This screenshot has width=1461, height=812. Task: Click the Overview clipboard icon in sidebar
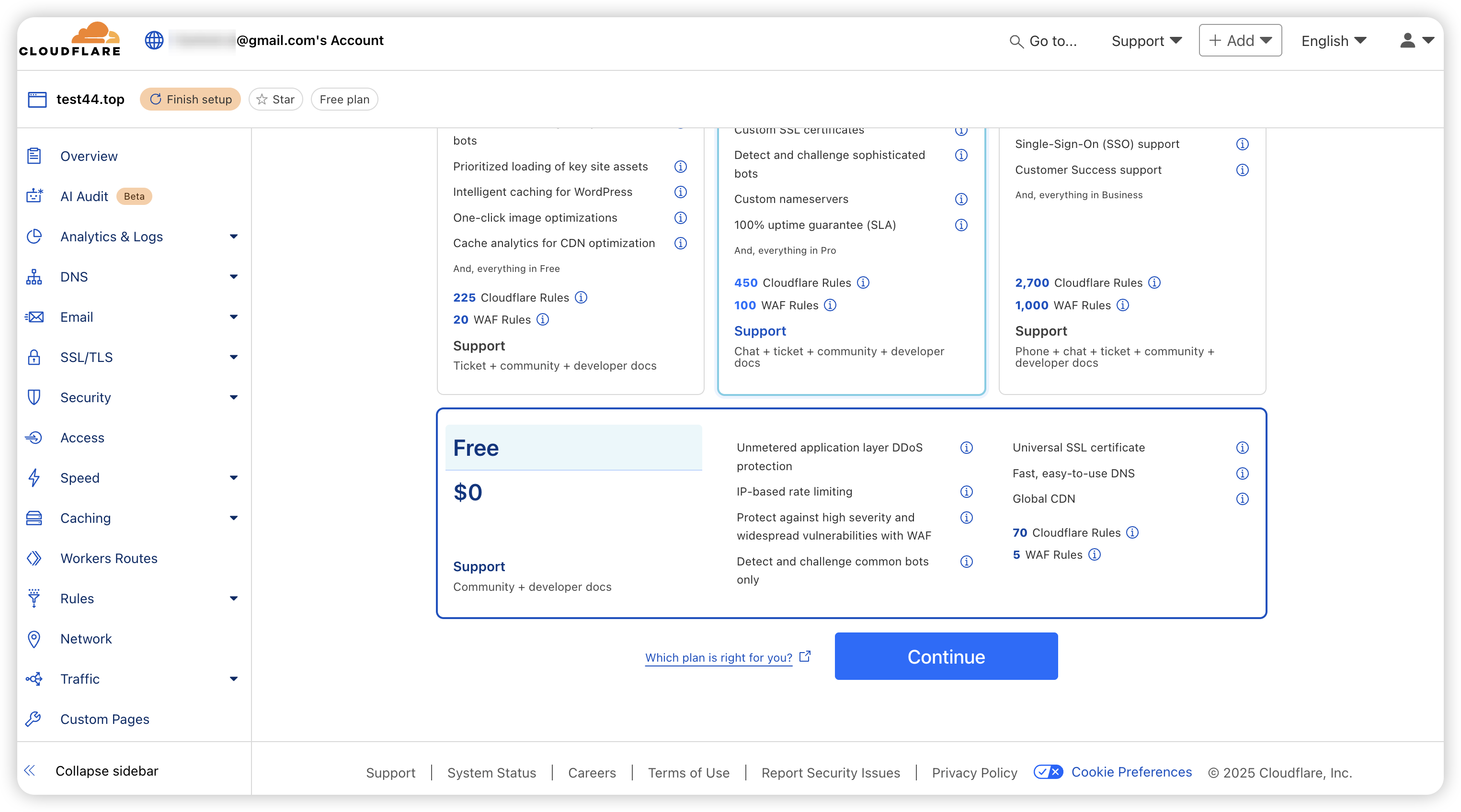[34, 156]
